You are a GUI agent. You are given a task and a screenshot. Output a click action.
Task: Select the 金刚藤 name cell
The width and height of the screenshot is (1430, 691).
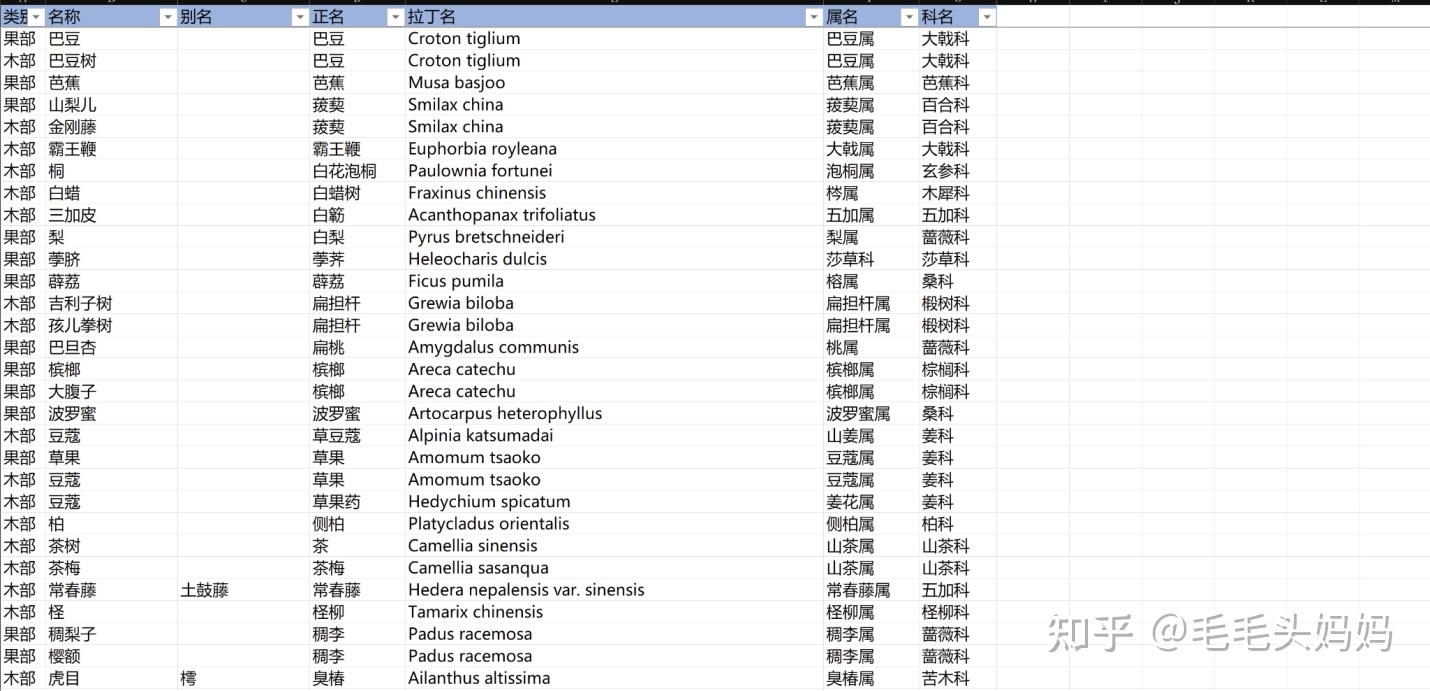pyautogui.click(x=111, y=127)
